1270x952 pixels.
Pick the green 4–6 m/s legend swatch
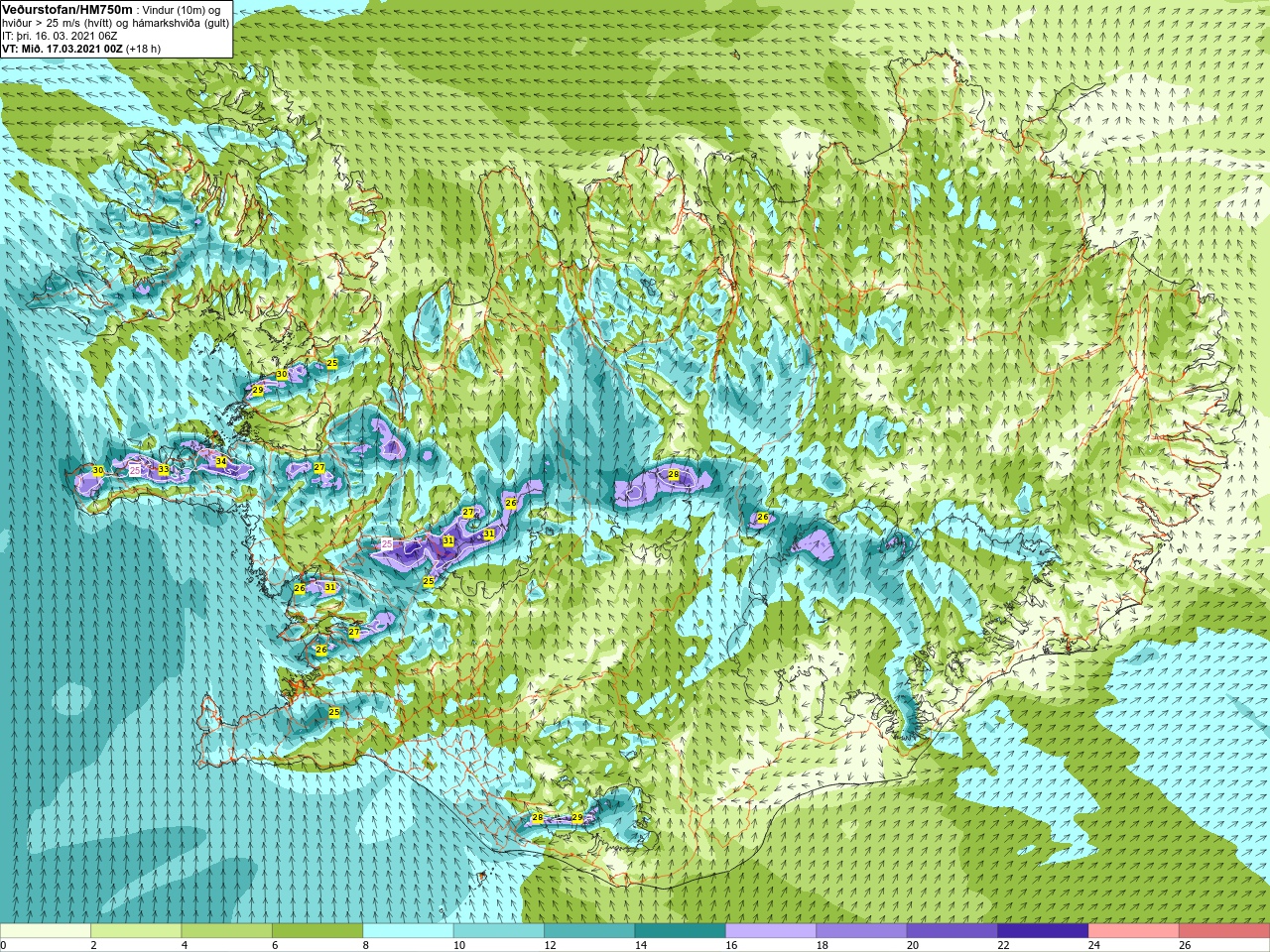[226, 931]
